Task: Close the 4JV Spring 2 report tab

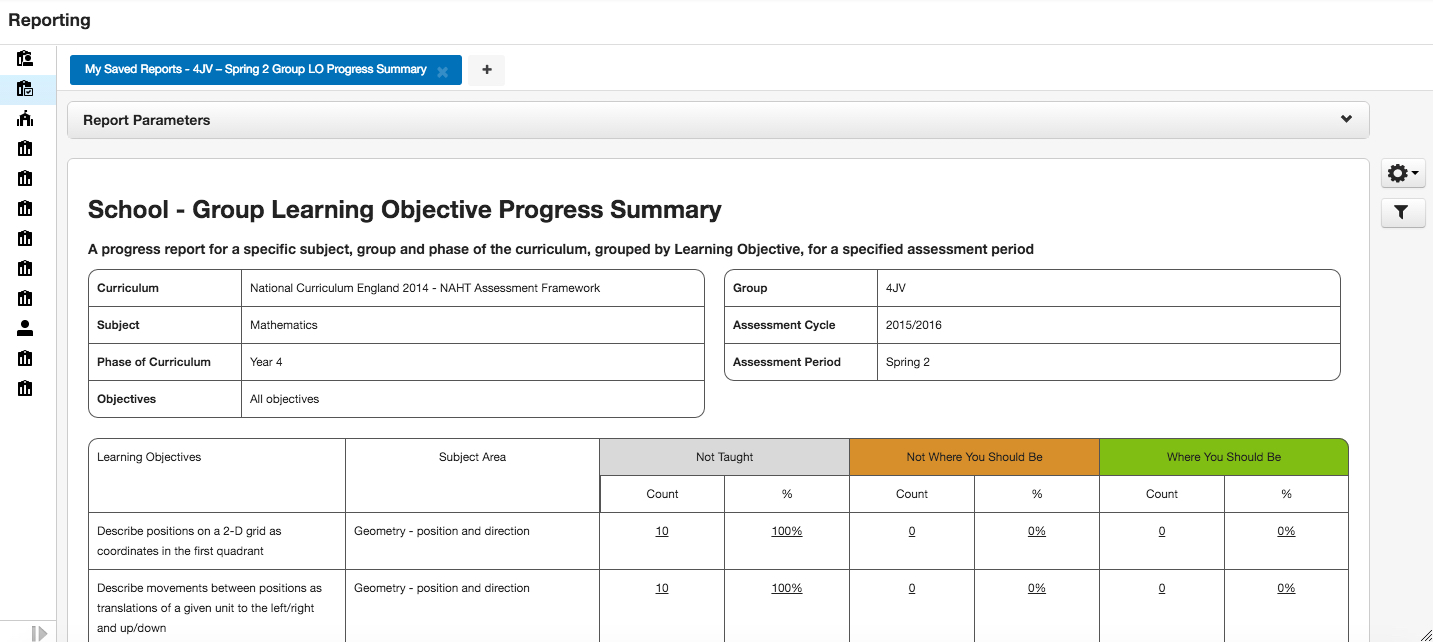Action: coord(442,71)
